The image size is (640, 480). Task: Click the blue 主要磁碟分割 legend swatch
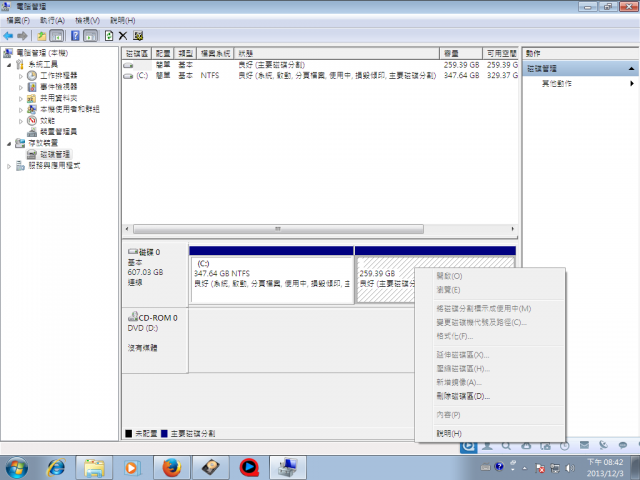pos(164,433)
